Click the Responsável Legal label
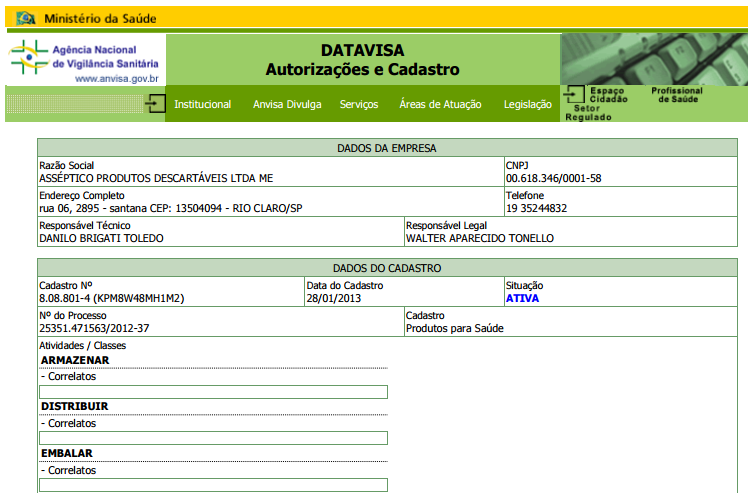Viewport: 748px width, 493px height. [x=447, y=226]
